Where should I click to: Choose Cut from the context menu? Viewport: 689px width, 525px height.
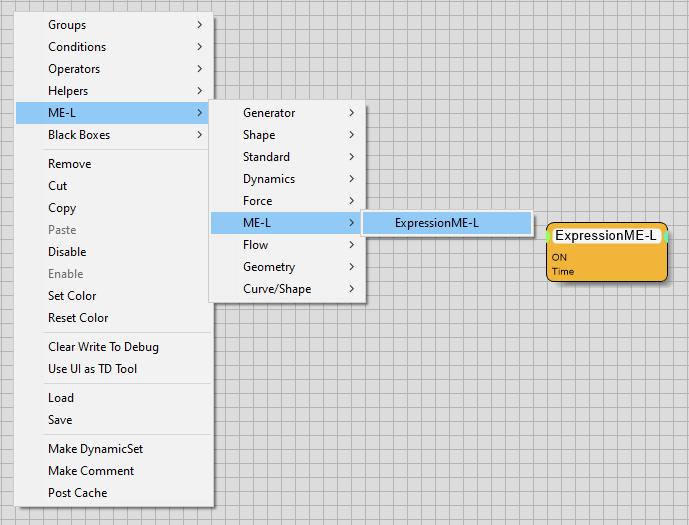[58, 186]
